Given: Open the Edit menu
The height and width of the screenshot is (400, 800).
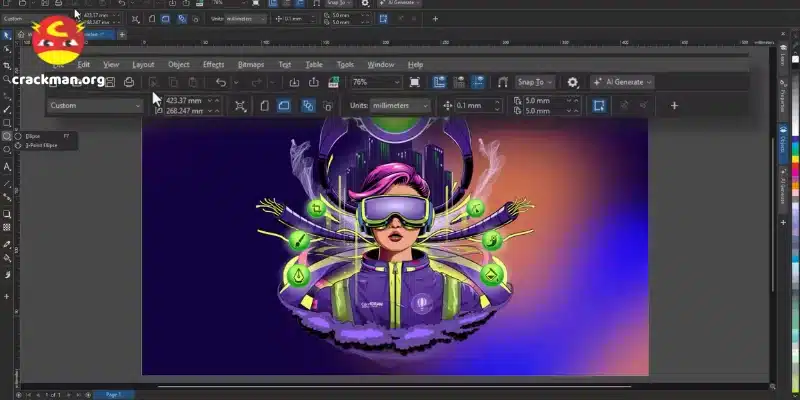Looking at the screenshot, I should (x=84, y=65).
